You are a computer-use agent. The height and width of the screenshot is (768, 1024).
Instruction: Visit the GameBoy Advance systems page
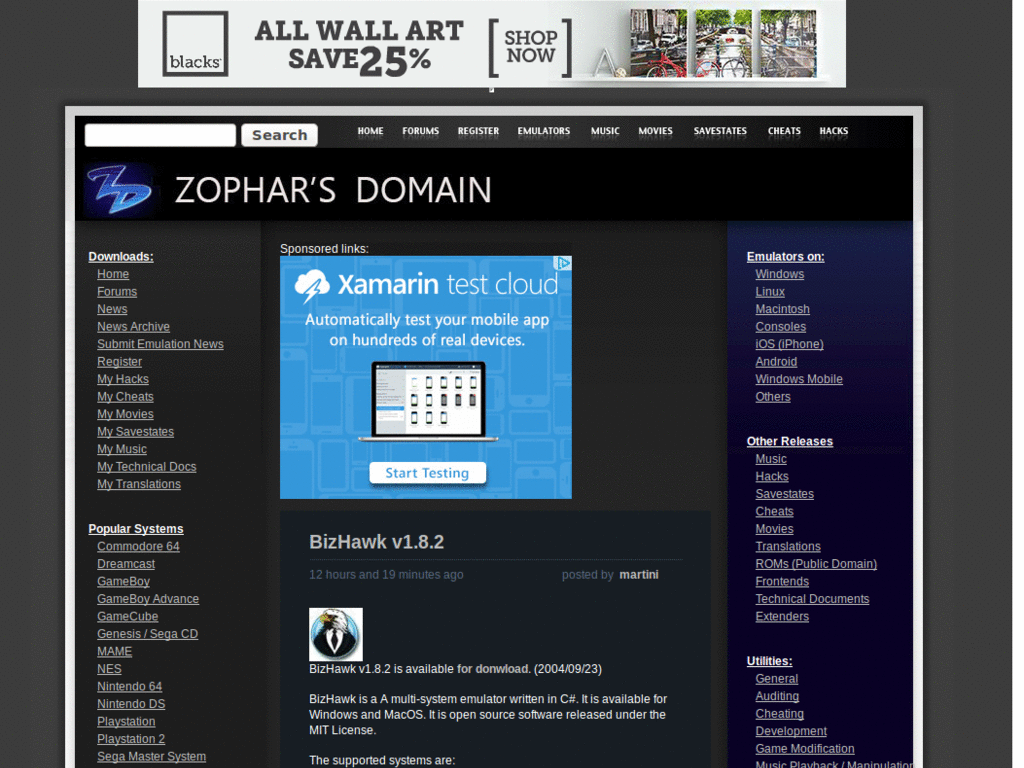[x=148, y=598]
